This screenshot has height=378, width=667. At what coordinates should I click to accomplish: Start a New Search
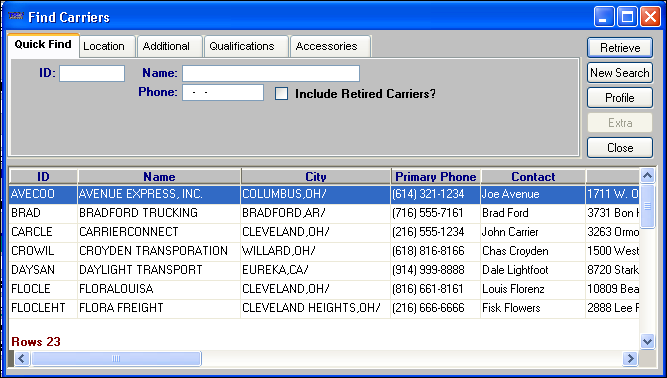tap(620, 73)
